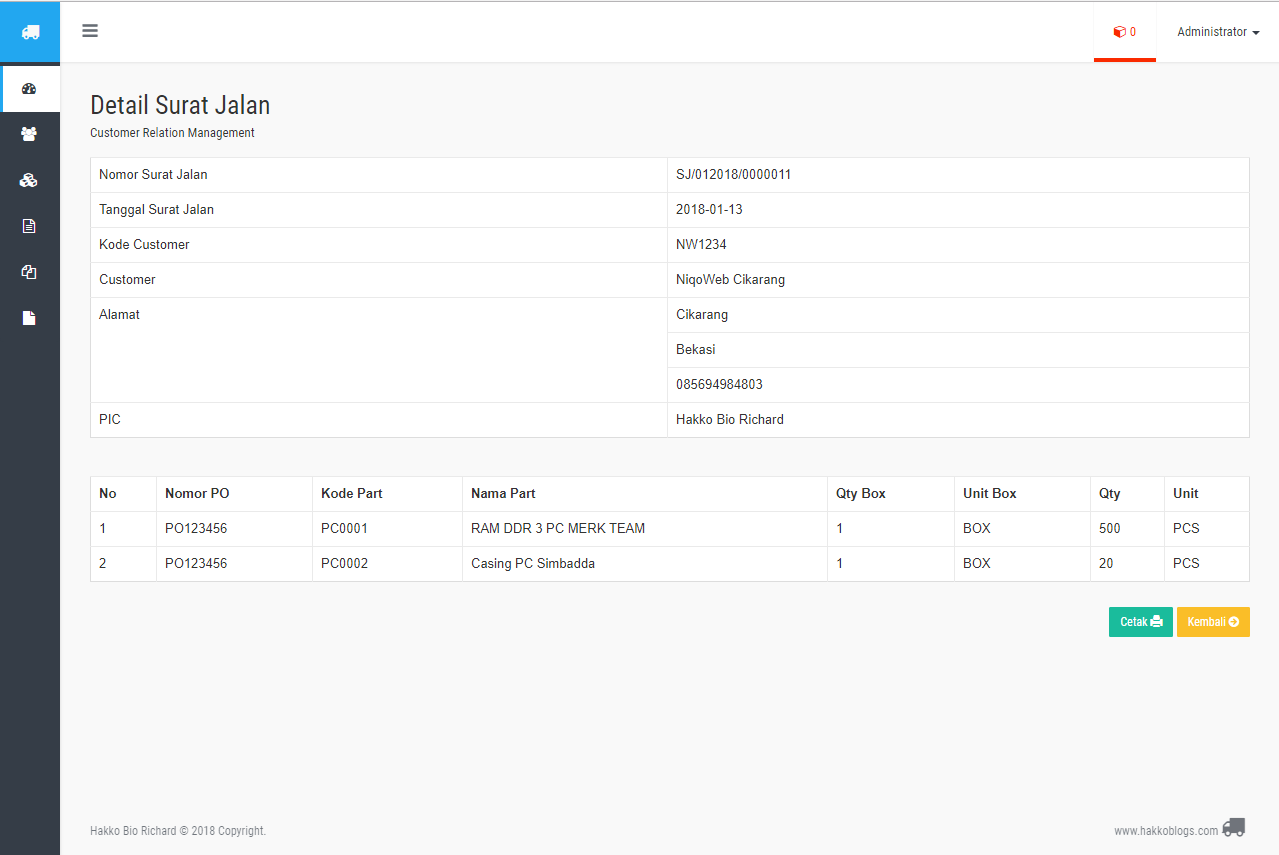
Task: Open the text document sidebar icon
Action: (29, 226)
